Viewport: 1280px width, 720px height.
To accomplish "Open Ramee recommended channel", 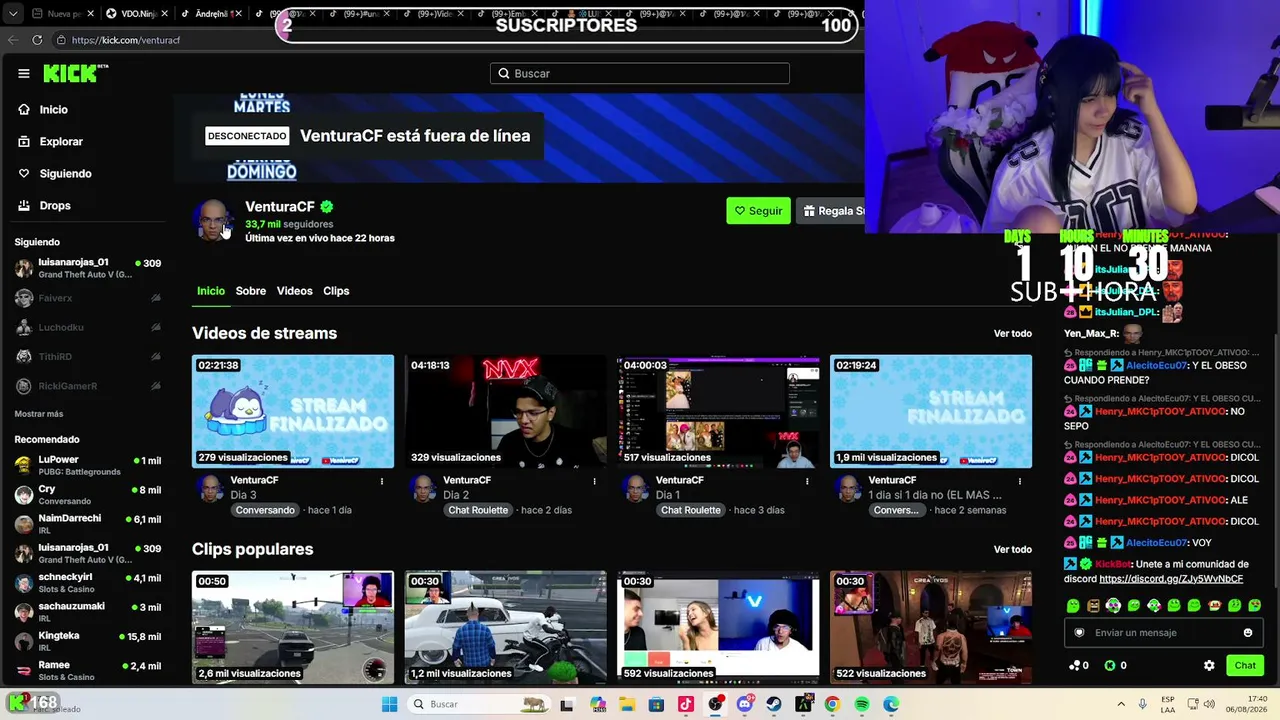I will [88, 670].
